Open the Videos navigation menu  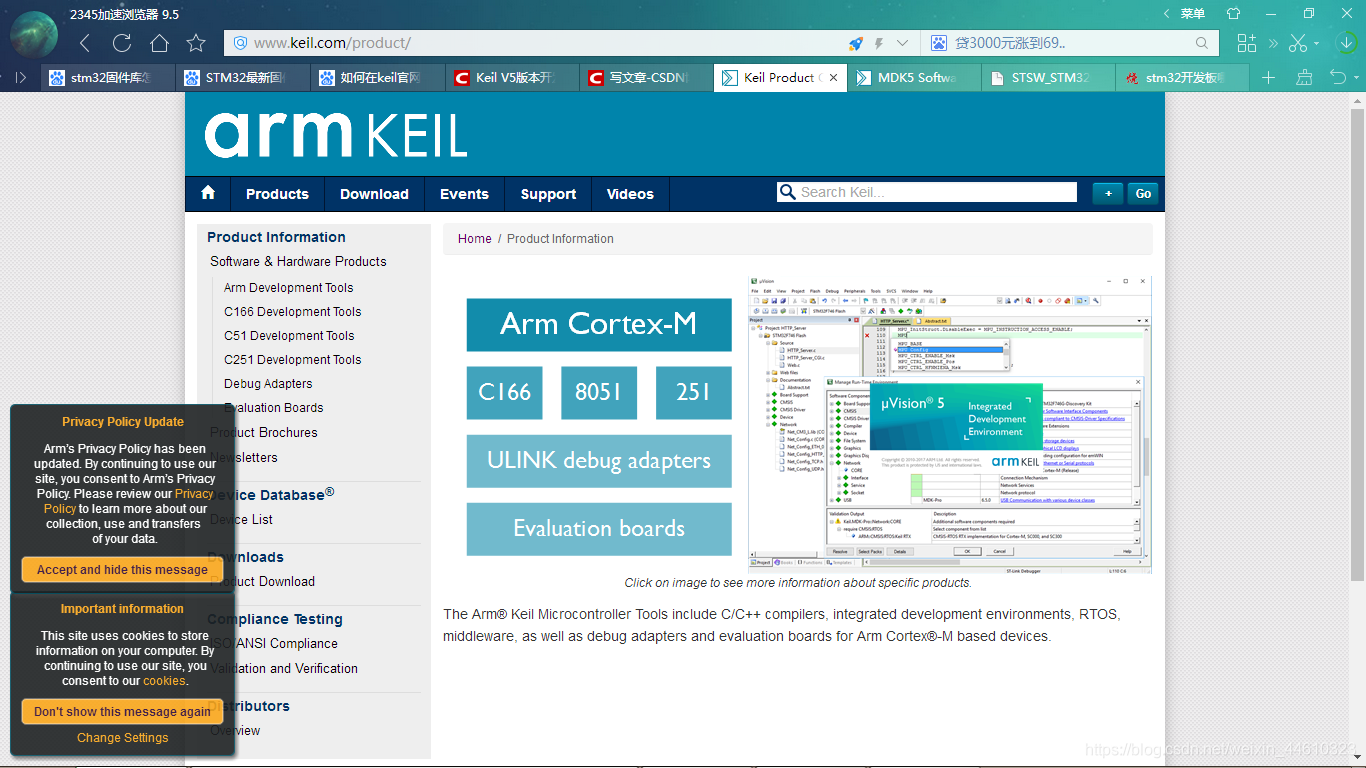click(630, 194)
